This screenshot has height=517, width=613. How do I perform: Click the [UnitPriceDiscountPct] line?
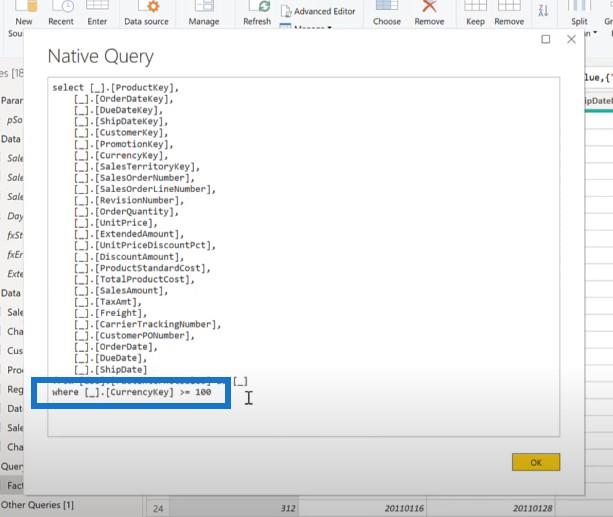pyautogui.click(x=145, y=245)
